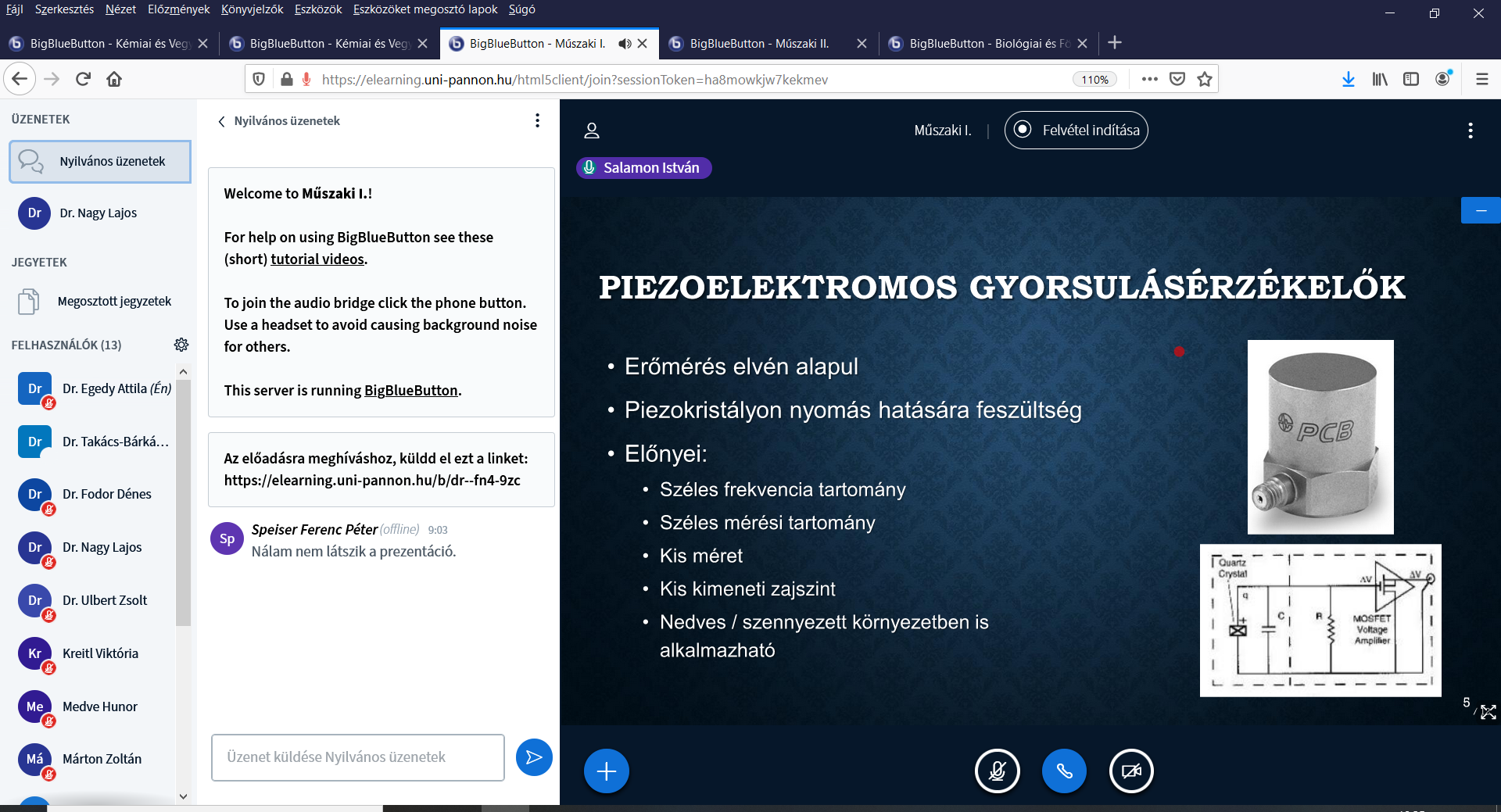The height and width of the screenshot is (812, 1501).
Task: Click the Üzenet küldése message input field
Action: click(357, 757)
